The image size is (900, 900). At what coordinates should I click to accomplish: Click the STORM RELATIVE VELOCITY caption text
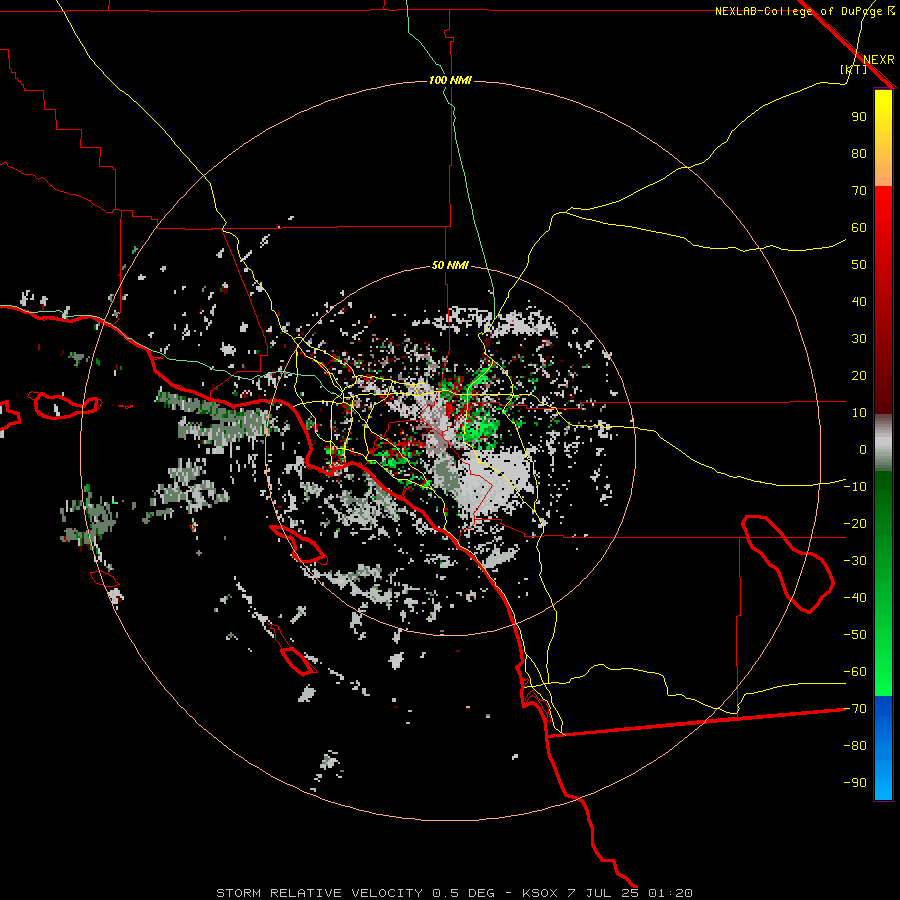(x=321, y=893)
